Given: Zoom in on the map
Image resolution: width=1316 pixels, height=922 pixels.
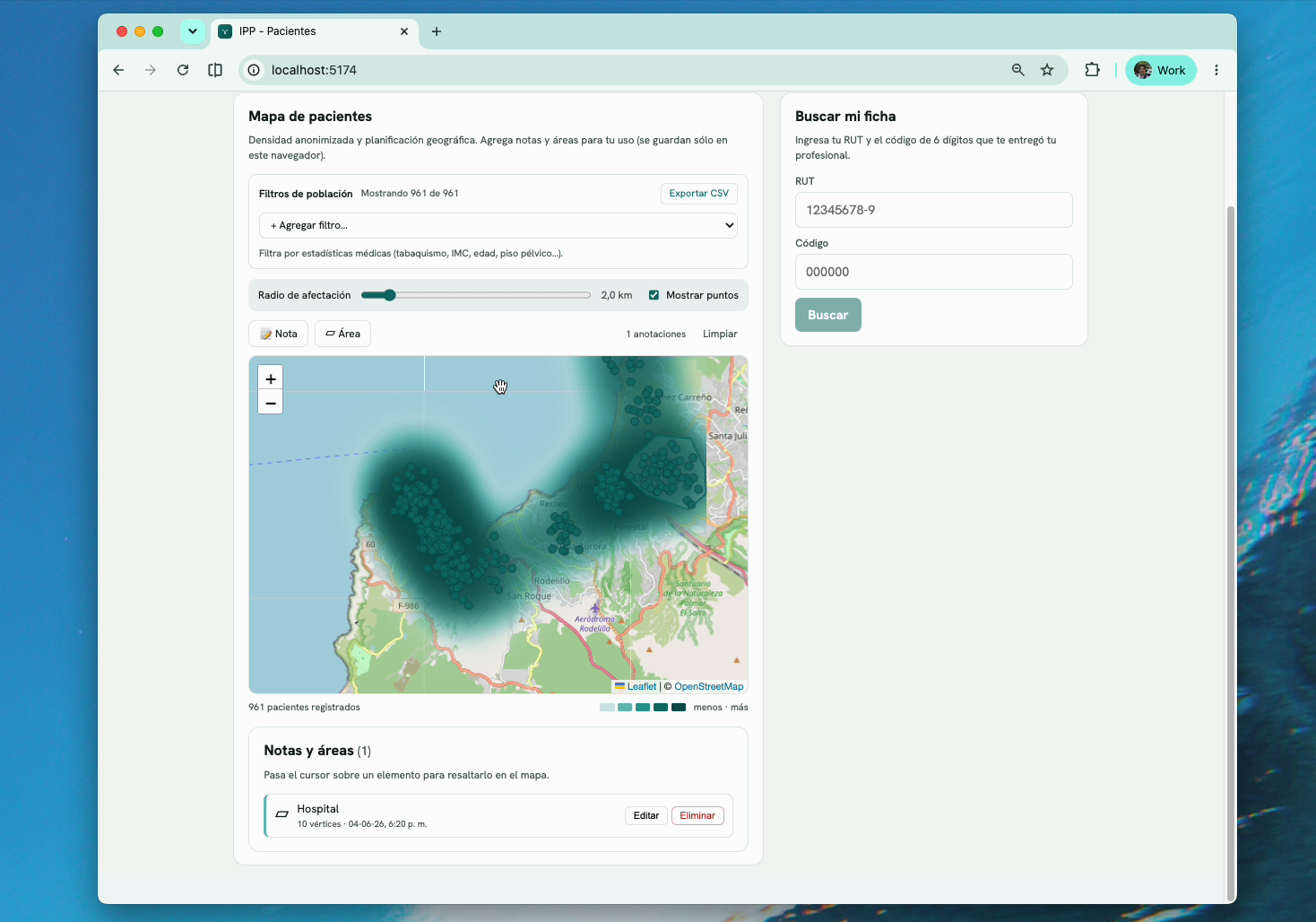Looking at the screenshot, I should tap(271, 378).
